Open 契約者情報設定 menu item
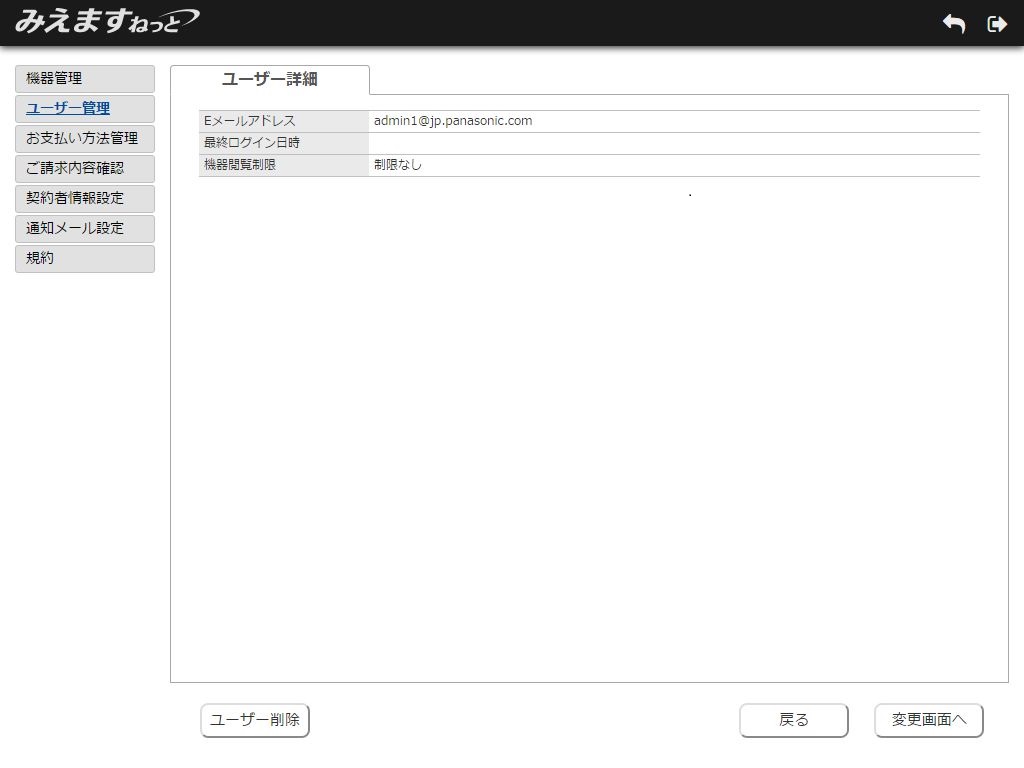Screen dimensions: 1024x768 pyautogui.click(x=85, y=199)
